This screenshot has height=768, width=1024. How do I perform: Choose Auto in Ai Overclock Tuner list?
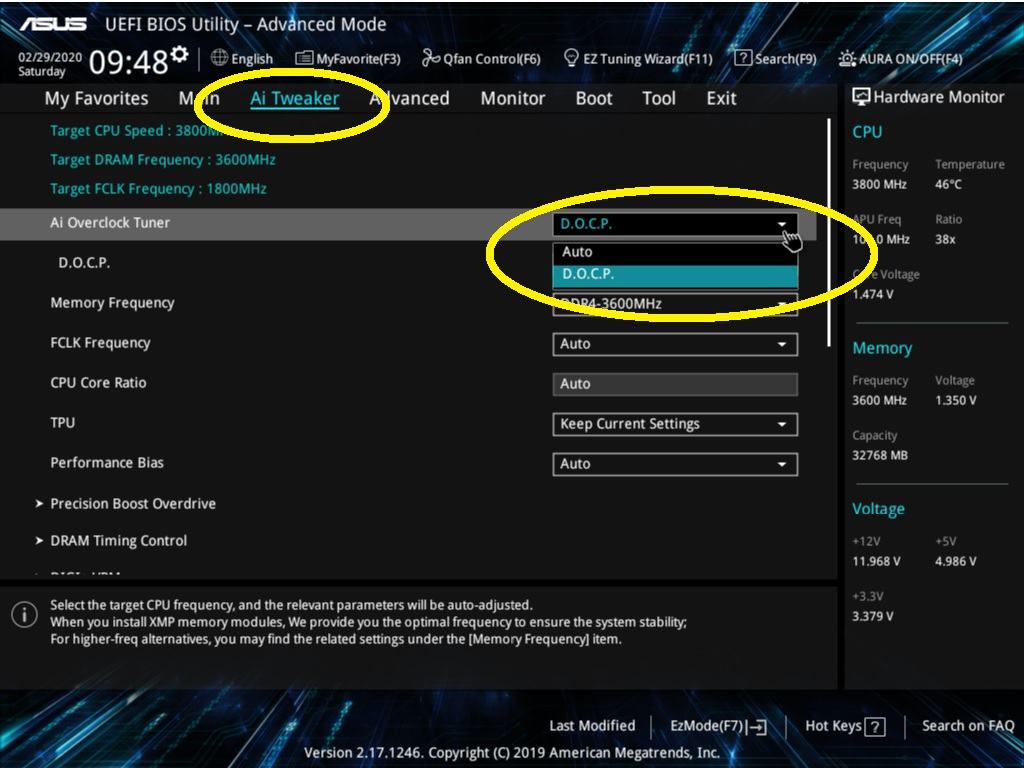pyautogui.click(x=675, y=252)
